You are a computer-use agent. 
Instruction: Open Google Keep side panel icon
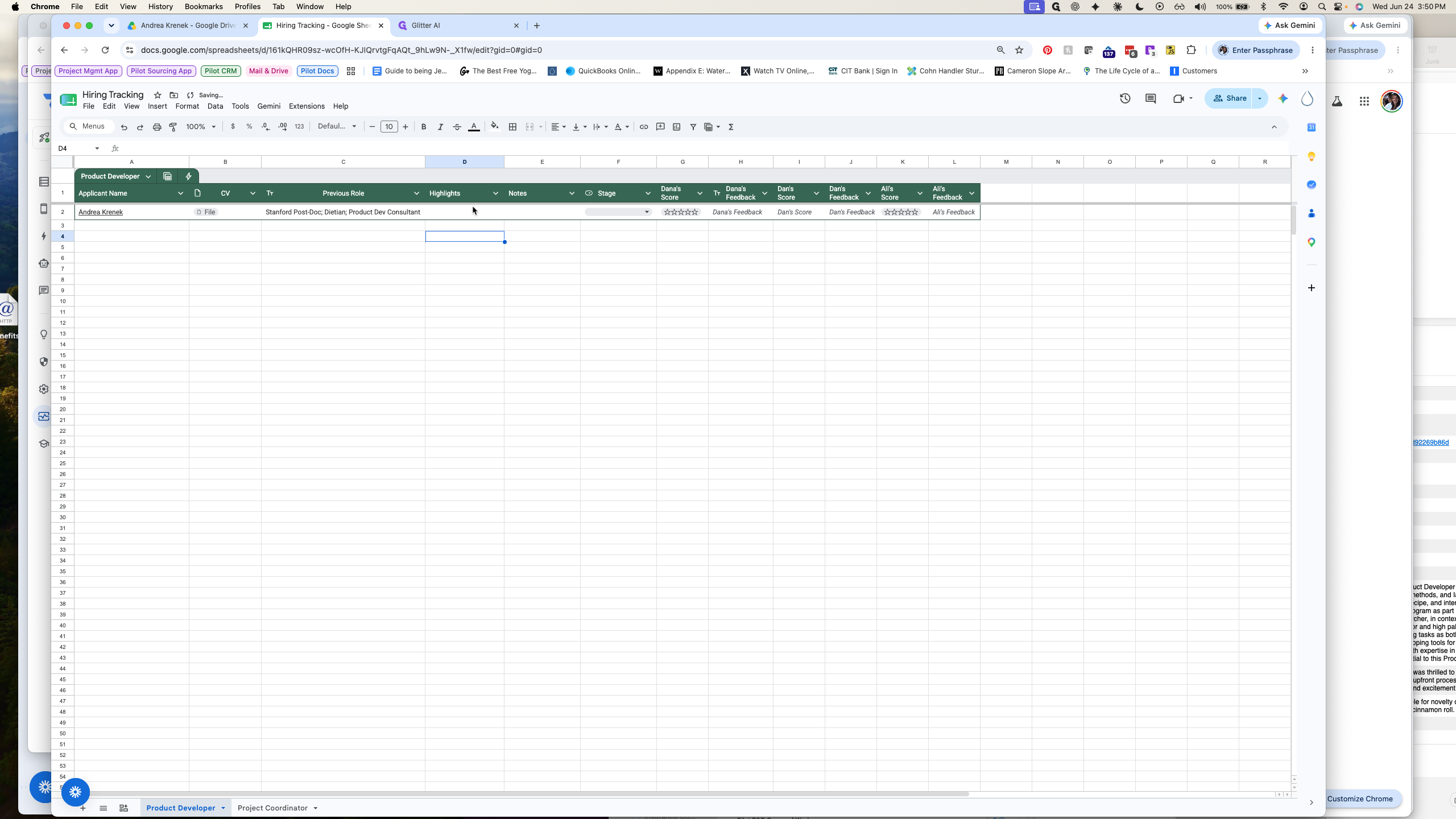pyautogui.click(x=1312, y=156)
